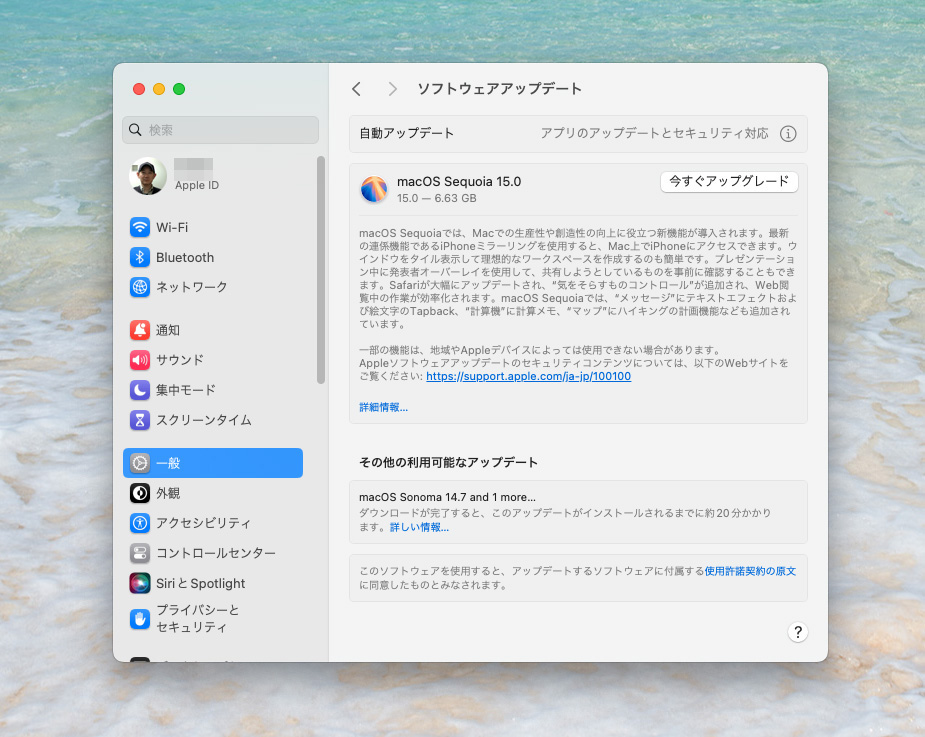Click the Bluetooth icon in sidebar
Screen dimensions: 925x737
[140, 257]
